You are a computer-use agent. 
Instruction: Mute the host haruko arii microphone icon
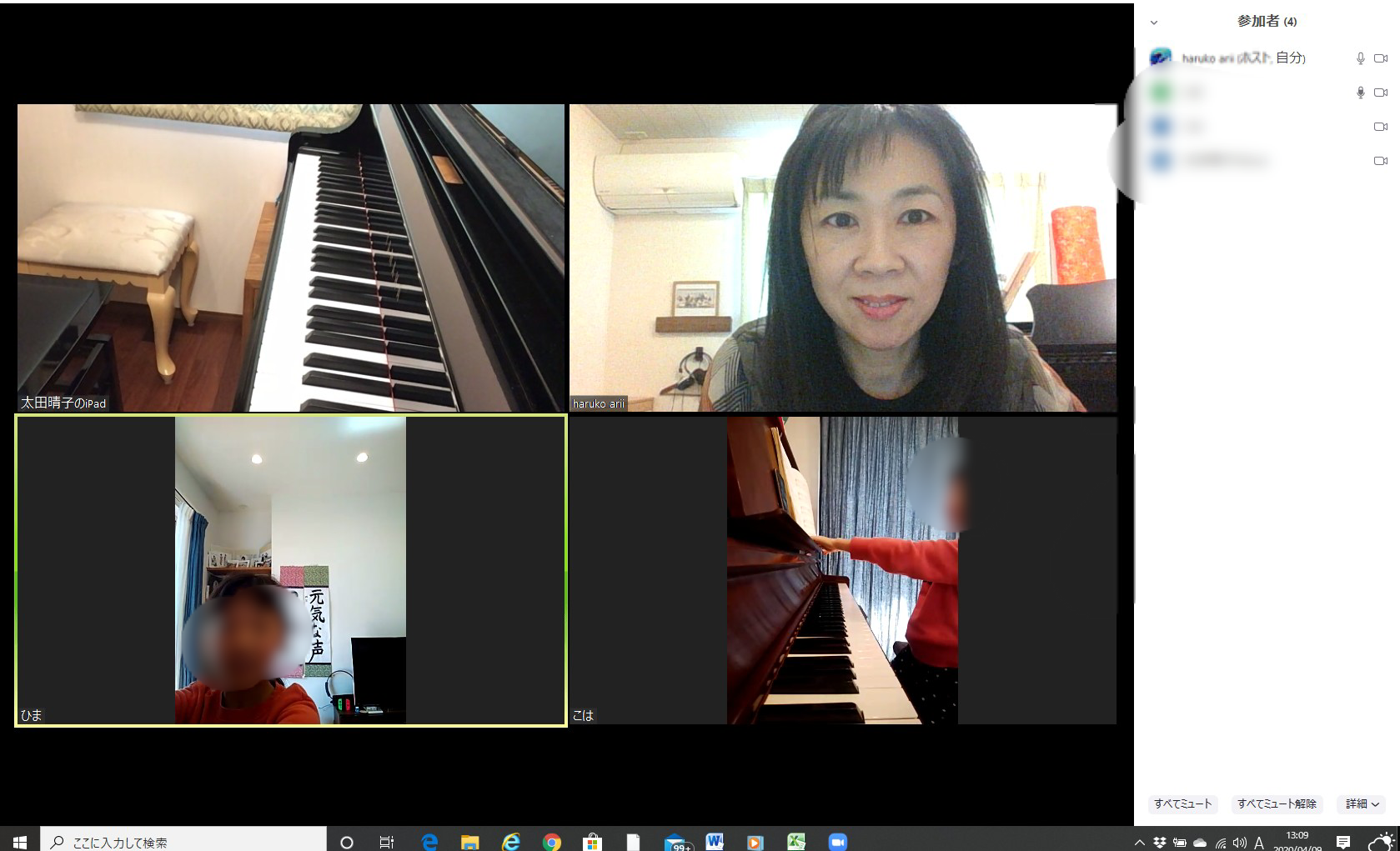click(x=1360, y=58)
